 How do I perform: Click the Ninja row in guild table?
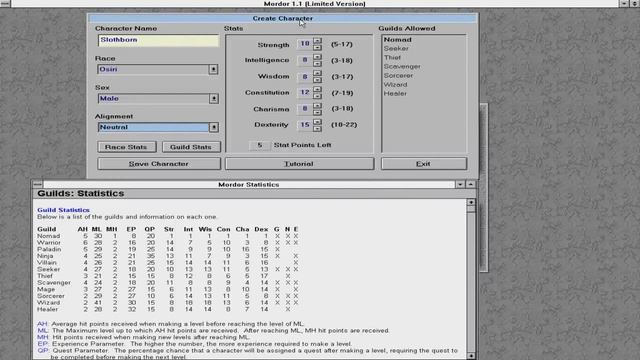click(167, 256)
